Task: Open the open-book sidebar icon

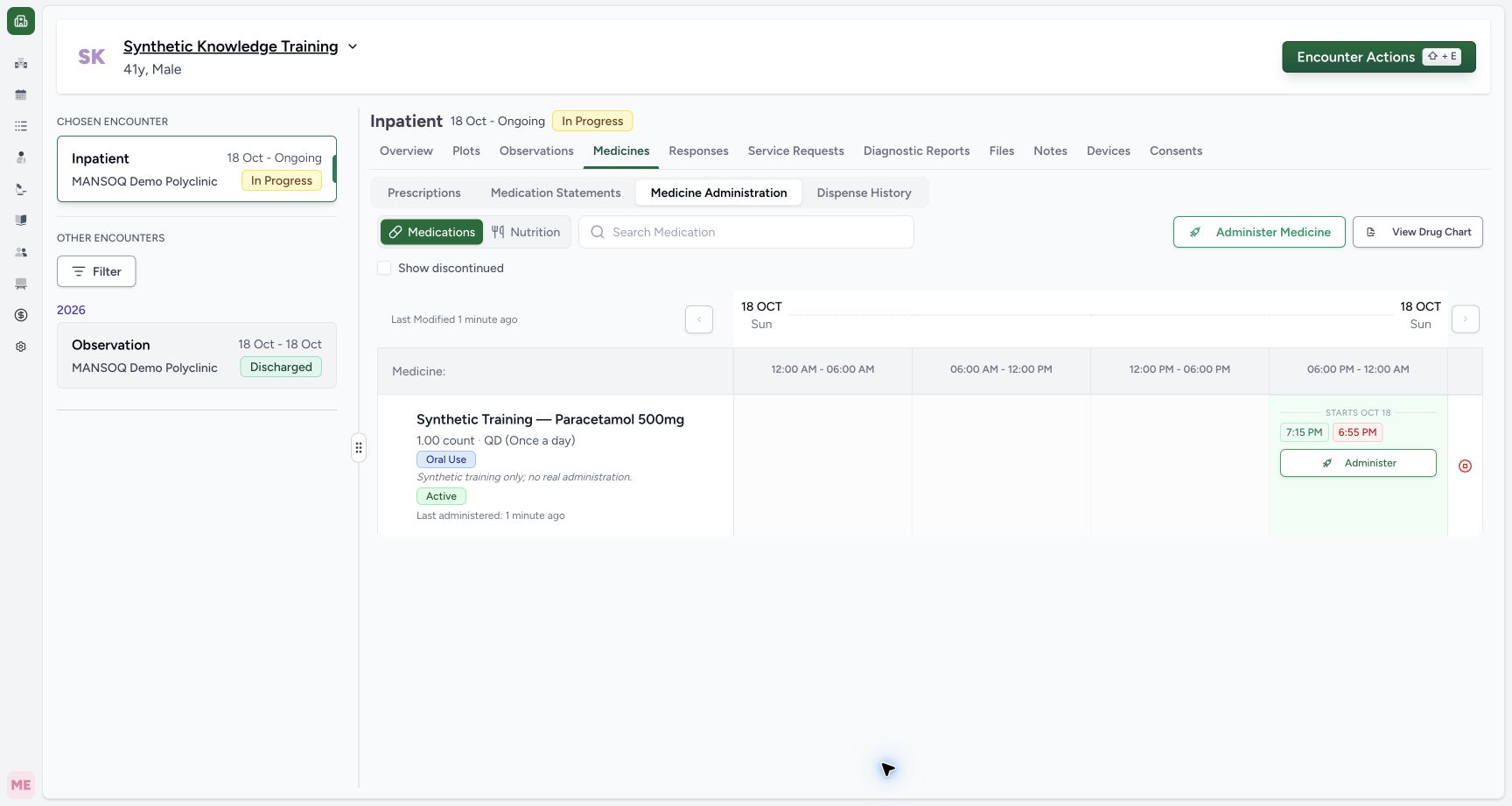Action: tap(21, 221)
